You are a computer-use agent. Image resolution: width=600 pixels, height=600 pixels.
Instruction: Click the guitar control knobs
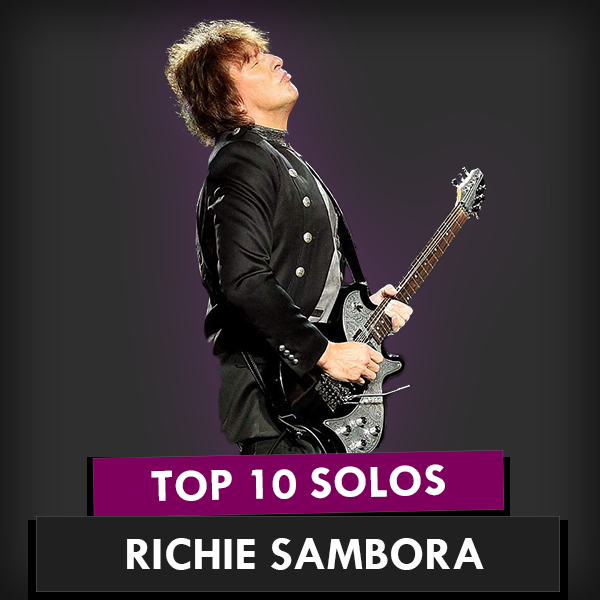[x=359, y=430]
